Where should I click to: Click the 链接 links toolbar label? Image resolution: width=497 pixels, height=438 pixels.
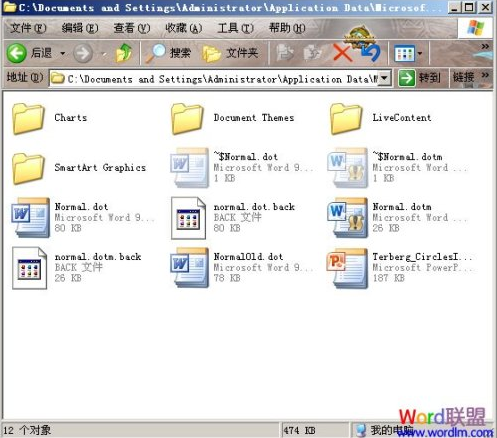click(x=463, y=78)
